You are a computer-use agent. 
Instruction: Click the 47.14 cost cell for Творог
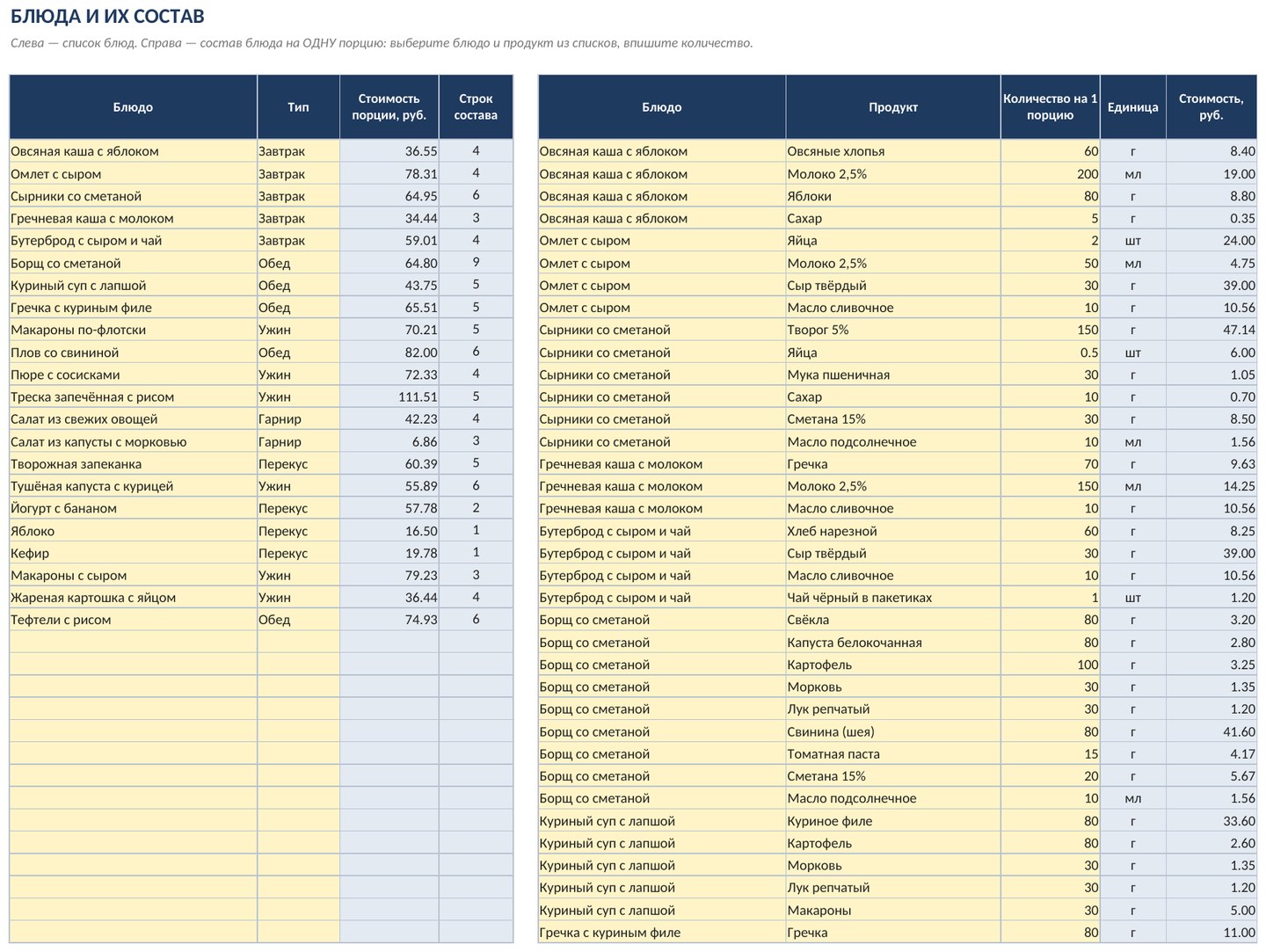1211,330
